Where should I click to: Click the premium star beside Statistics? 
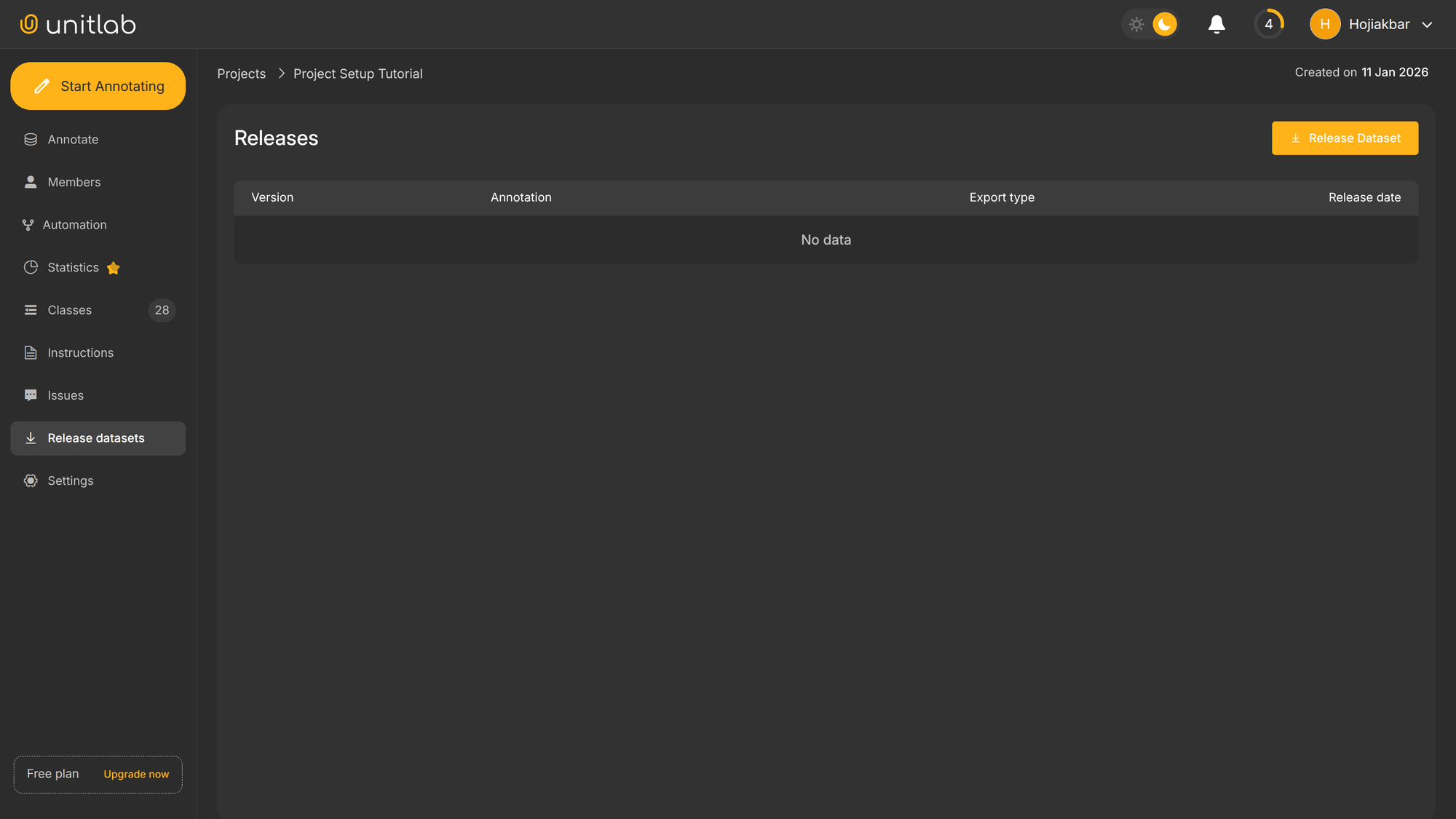(x=113, y=268)
